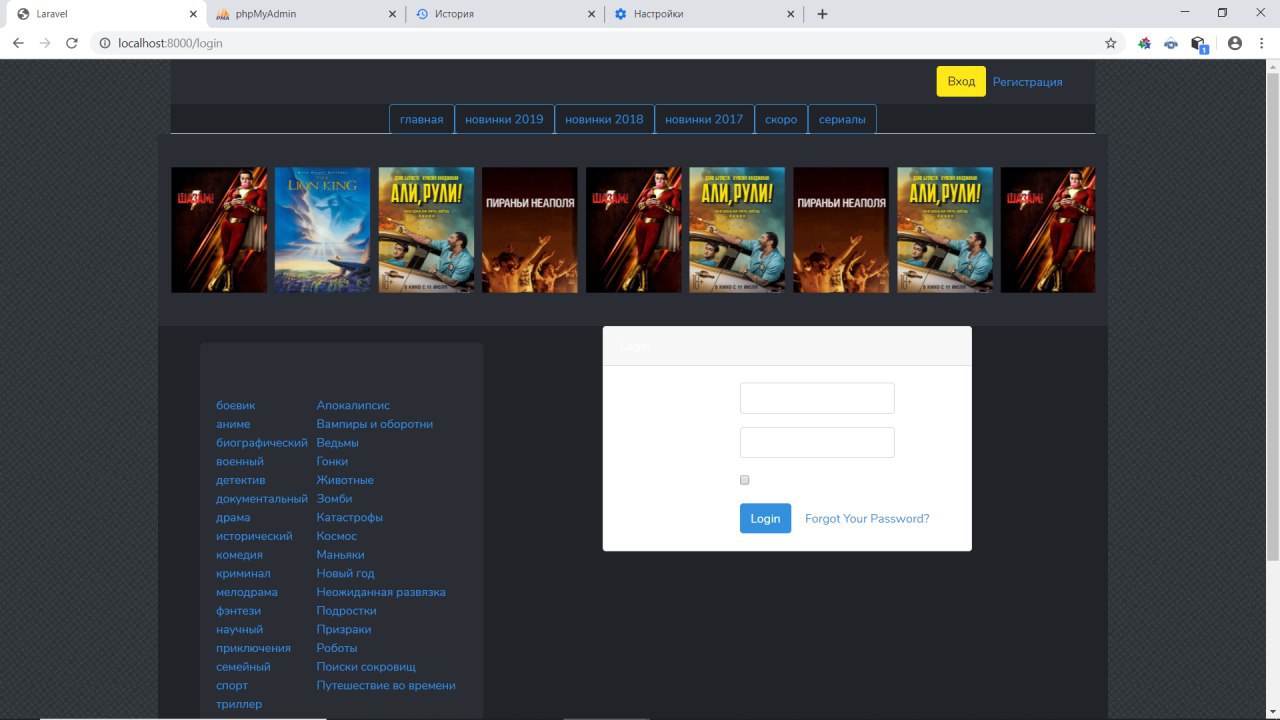Open Путешествие во времени category link
The height and width of the screenshot is (720, 1280).
(386, 686)
